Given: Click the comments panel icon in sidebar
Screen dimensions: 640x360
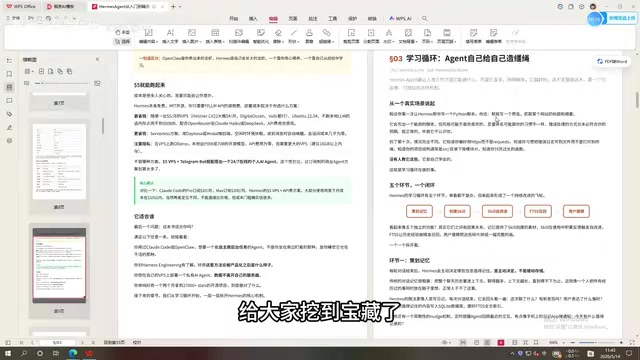Looking at the screenshot, I should coord(9,100).
